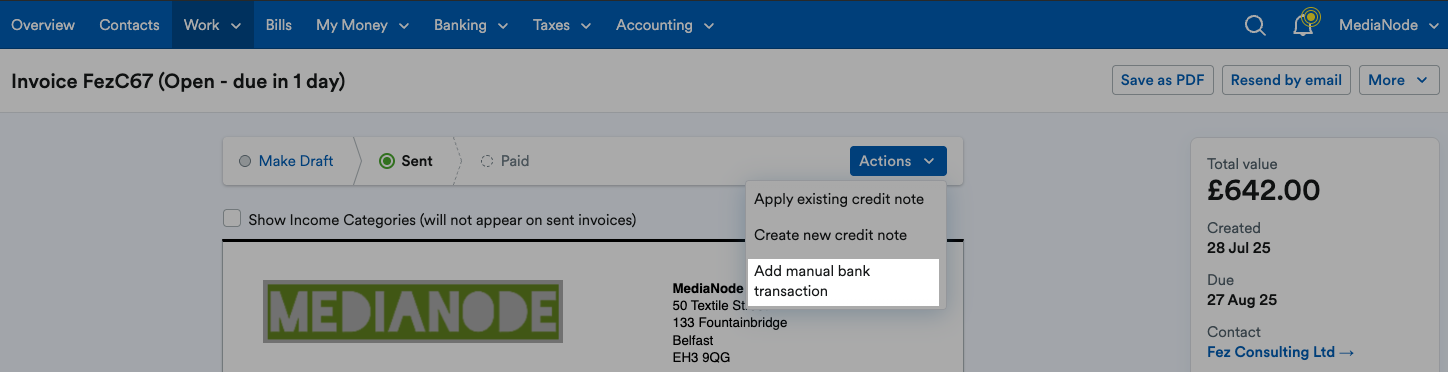This screenshot has width=1448, height=372.
Task: Open the More options dropdown
Action: pos(1398,80)
